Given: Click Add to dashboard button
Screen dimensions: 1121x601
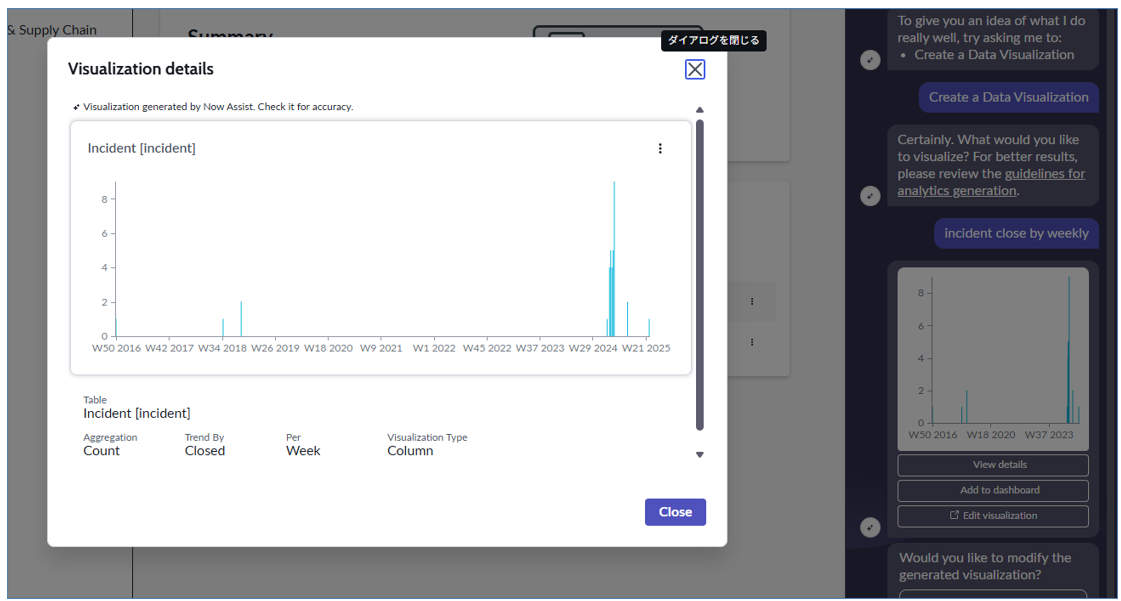Looking at the screenshot, I should [993, 490].
